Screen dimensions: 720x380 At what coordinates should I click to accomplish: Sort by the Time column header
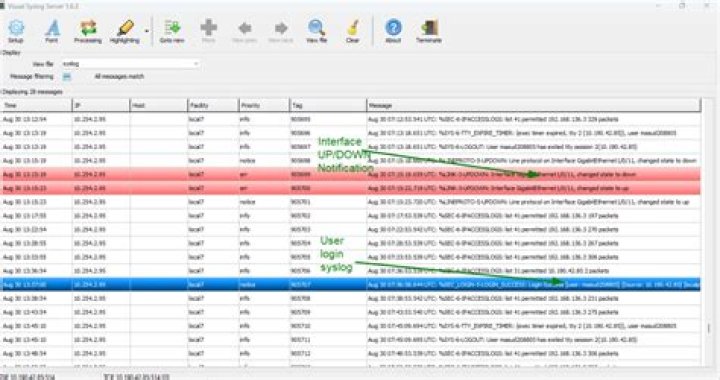36,106
